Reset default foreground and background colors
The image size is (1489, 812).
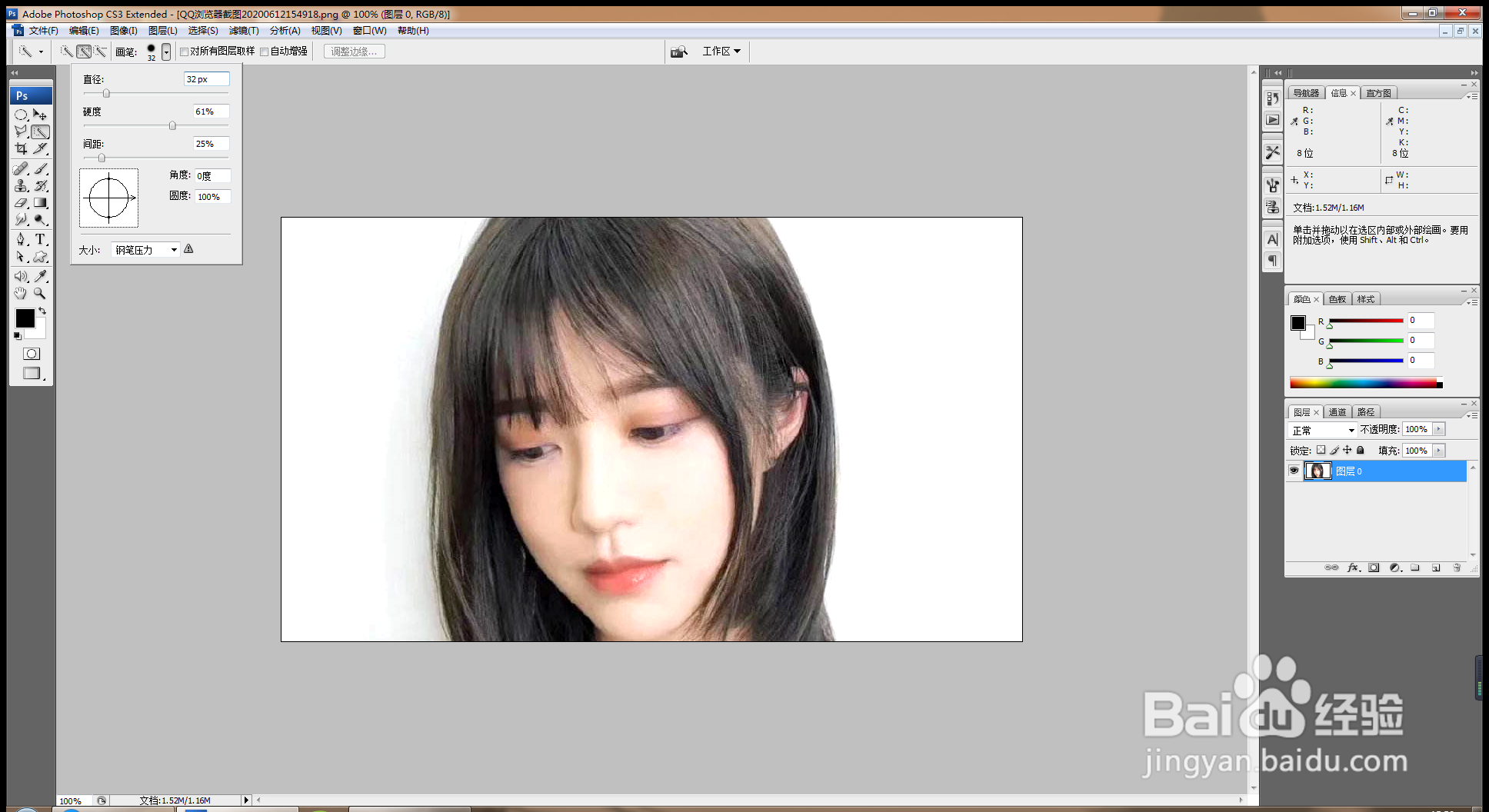18,336
